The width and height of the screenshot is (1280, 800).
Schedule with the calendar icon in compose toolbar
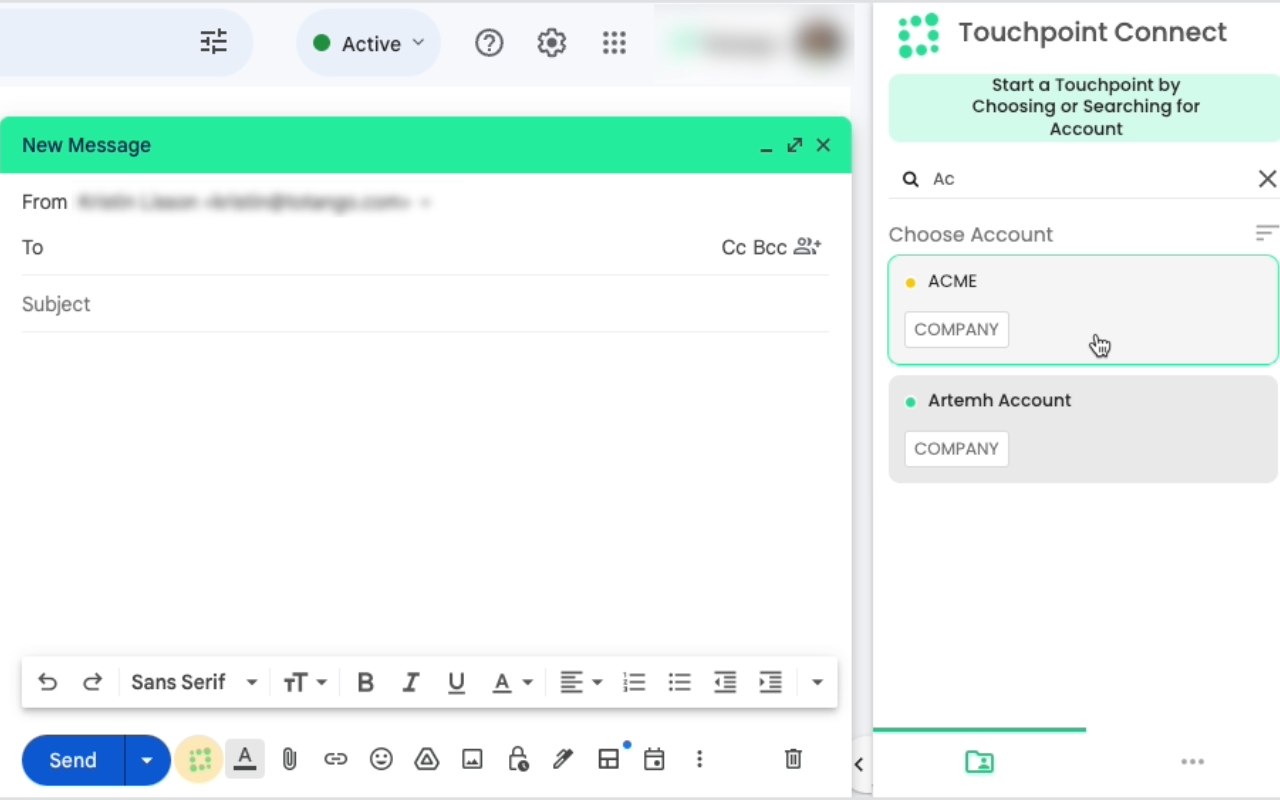pos(654,759)
